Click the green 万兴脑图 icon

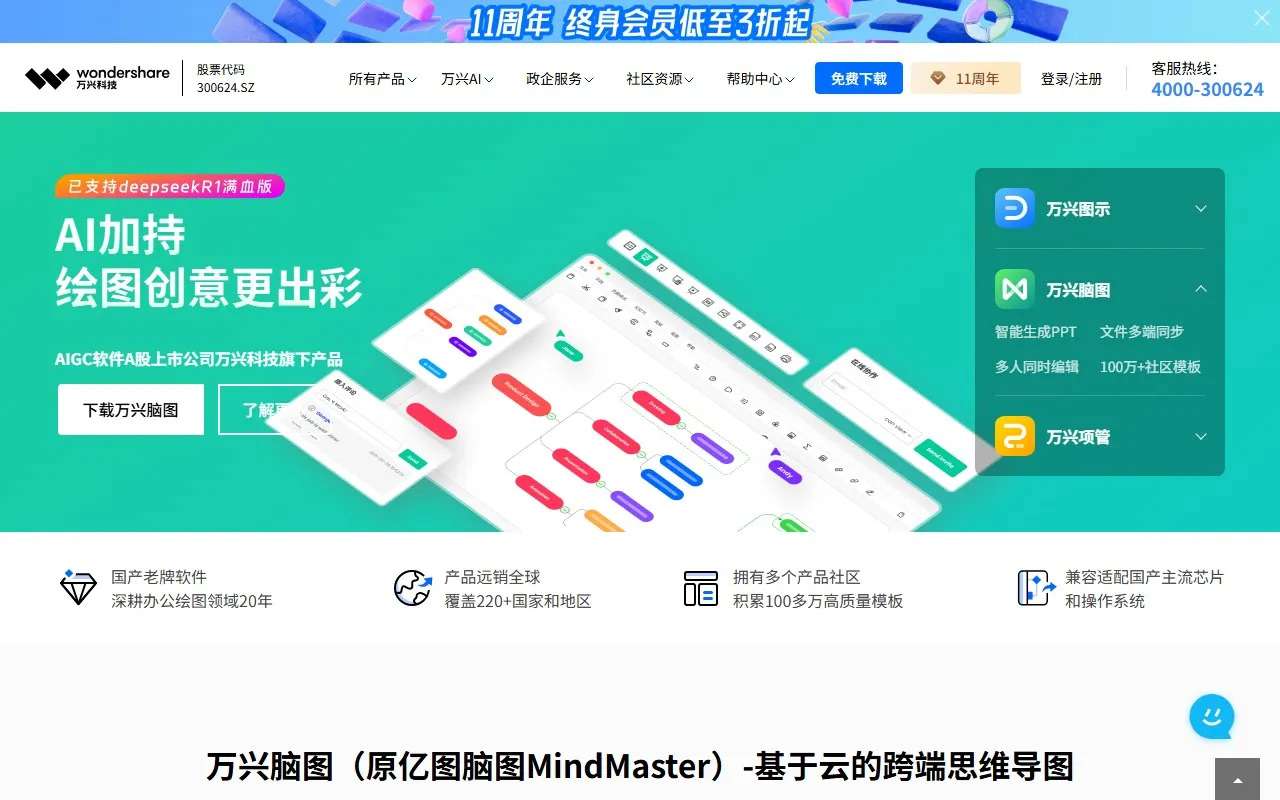pyautogui.click(x=1014, y=289)
